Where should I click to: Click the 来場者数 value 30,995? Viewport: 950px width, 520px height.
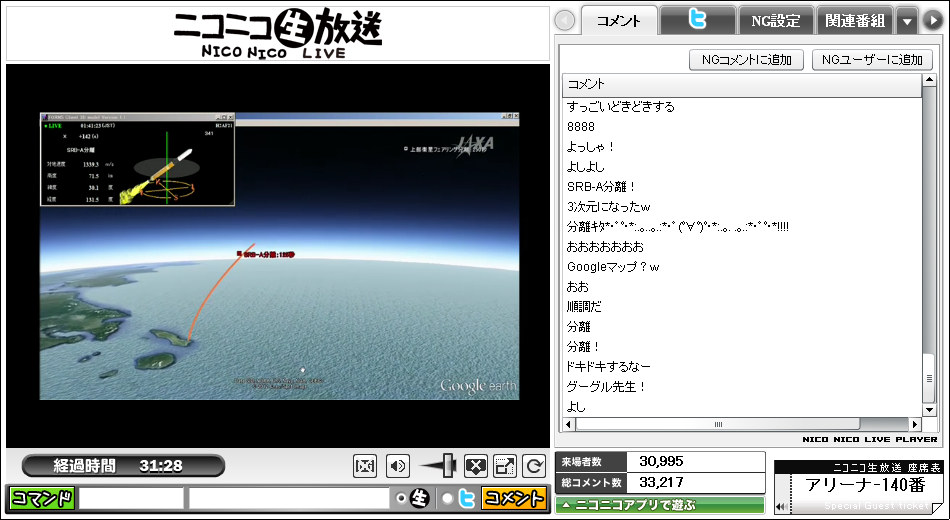pyautogui.click(x=661, y=461)
